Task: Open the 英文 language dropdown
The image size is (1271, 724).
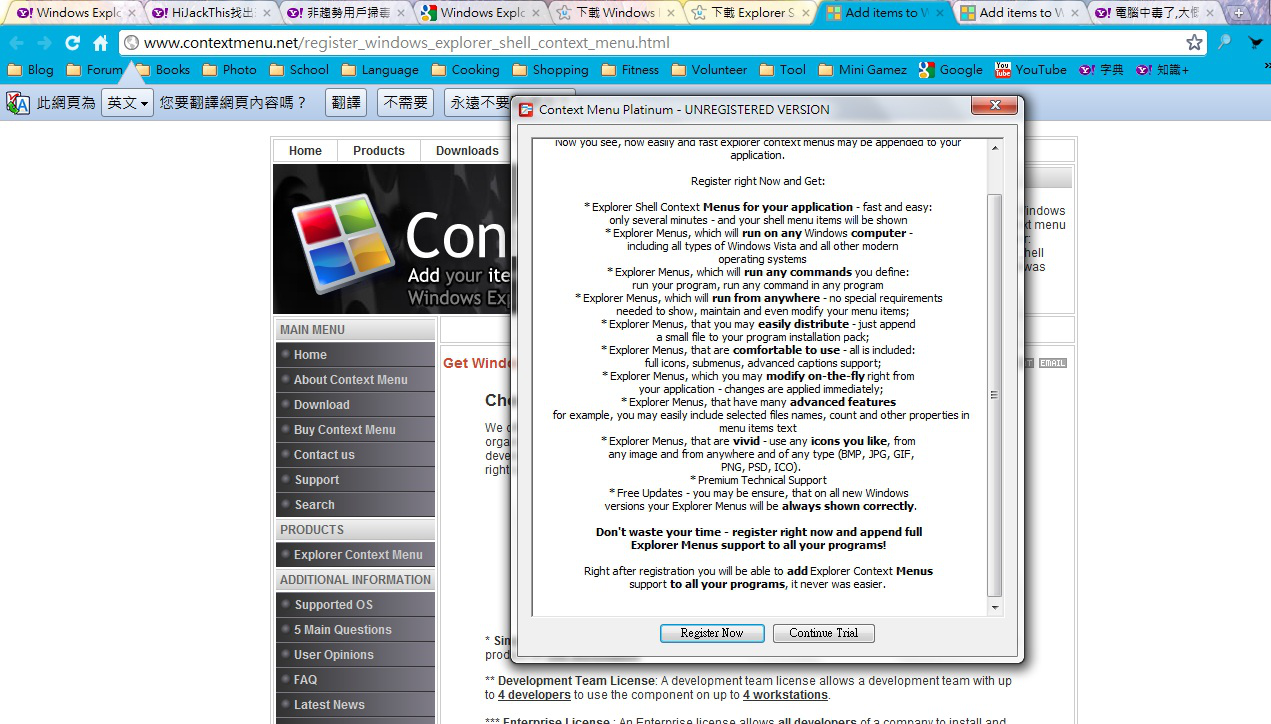Action: (127, 103)
